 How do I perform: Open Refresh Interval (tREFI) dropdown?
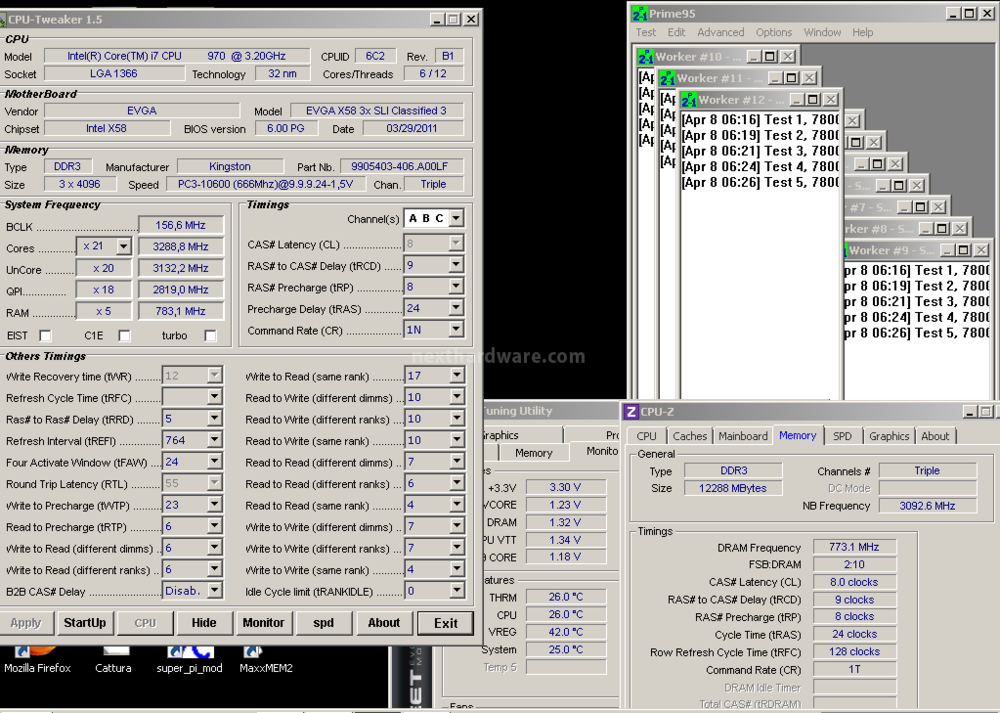214,440
